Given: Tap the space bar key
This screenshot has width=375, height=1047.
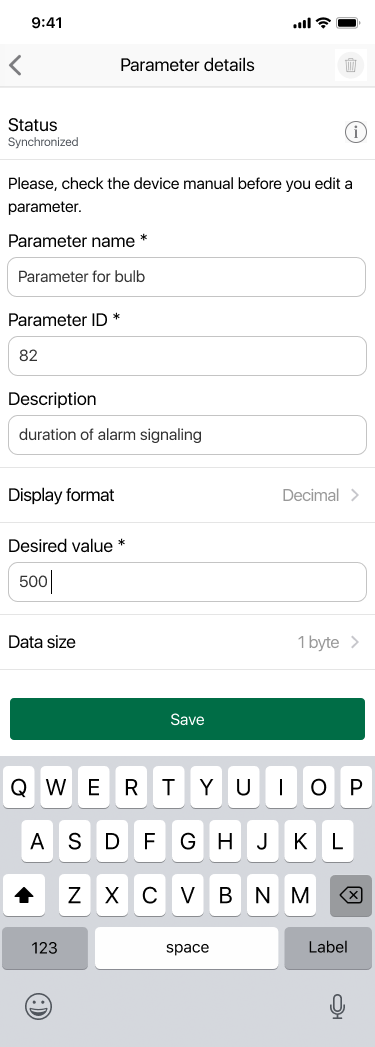Looking at the screenshot, I should coord(187,948).
